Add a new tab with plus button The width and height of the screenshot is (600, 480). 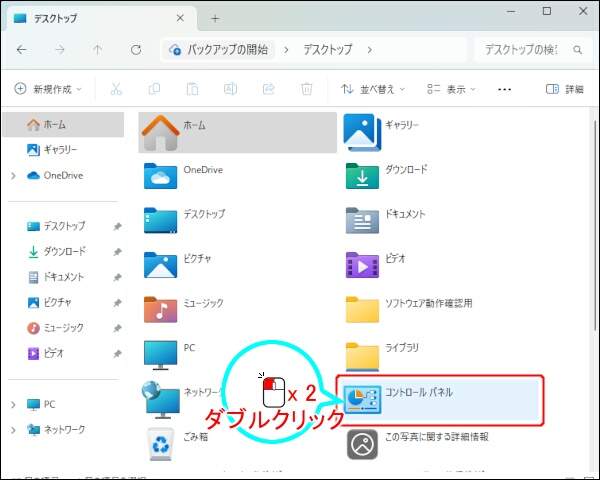click(214, 16)
